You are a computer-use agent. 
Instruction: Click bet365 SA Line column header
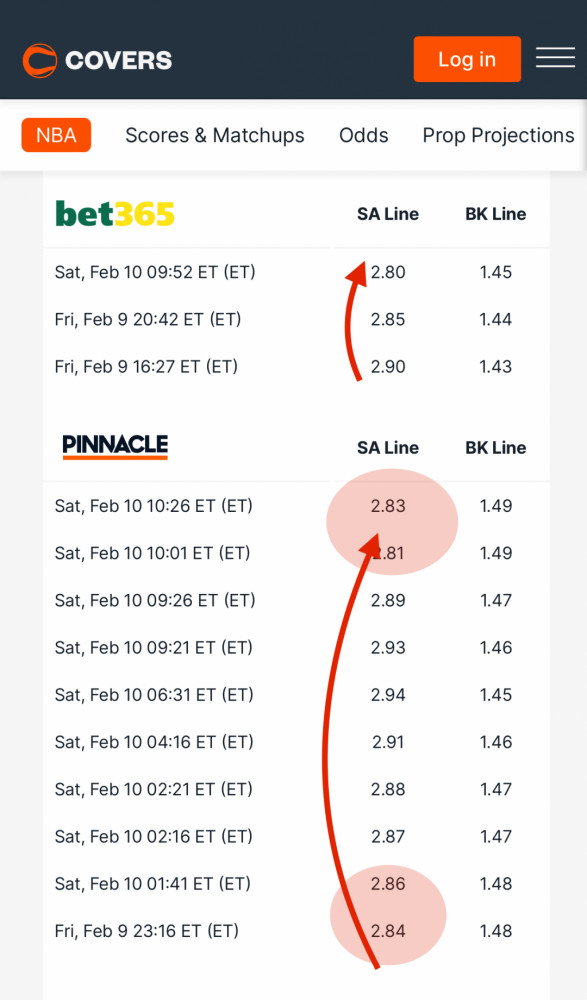pos(388,214)
